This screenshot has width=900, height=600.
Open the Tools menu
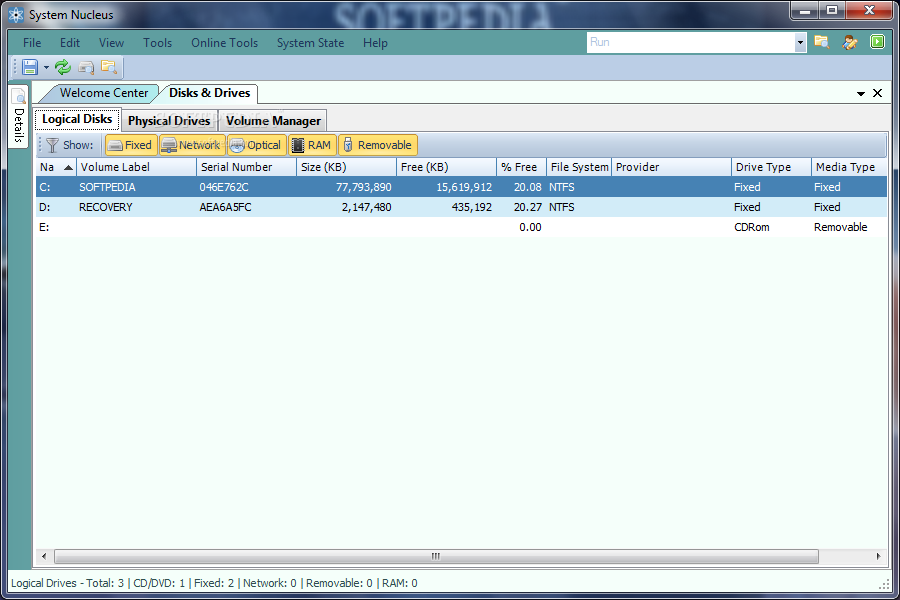(157, 43)
